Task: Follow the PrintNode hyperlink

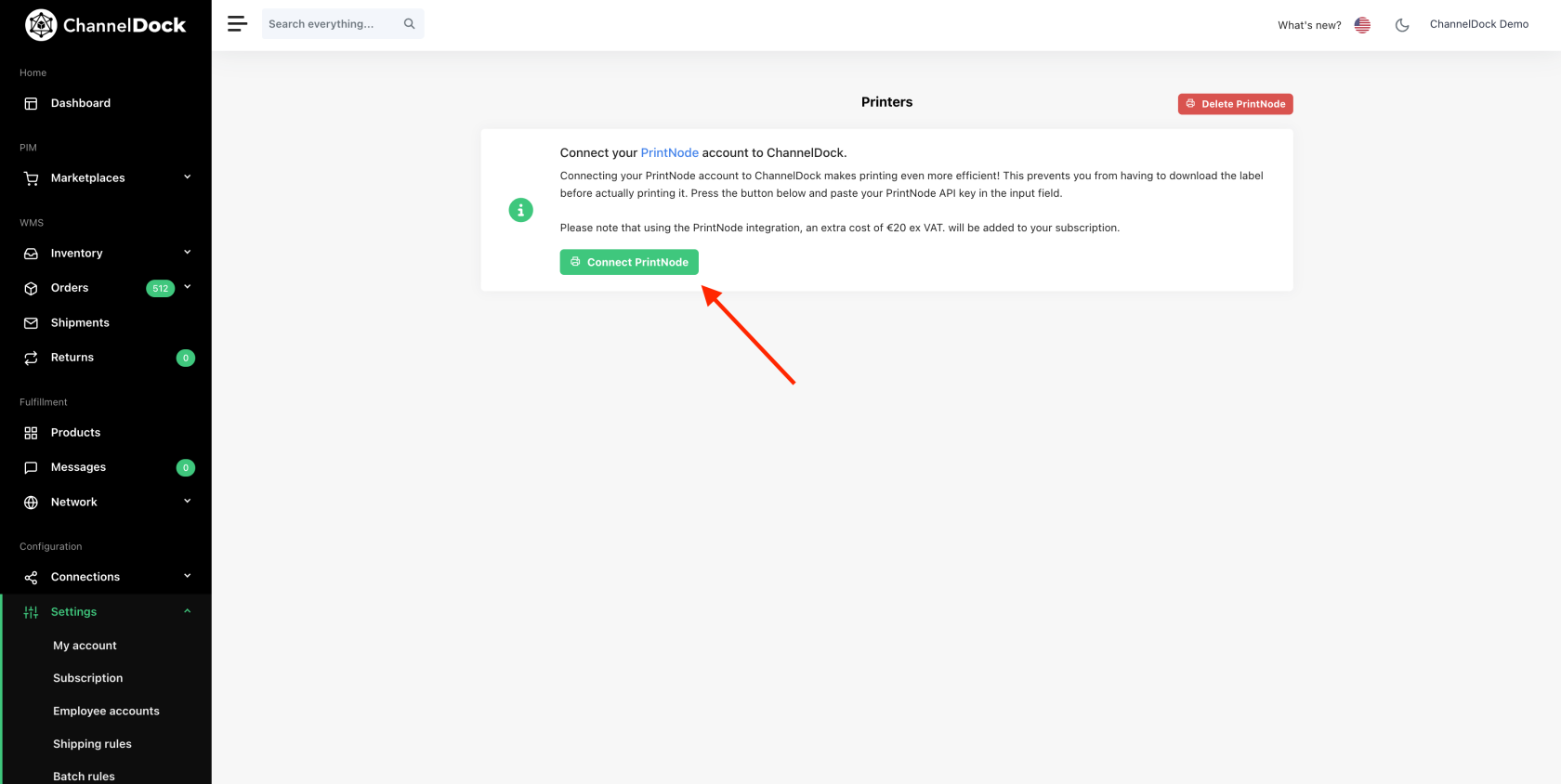Action: [x=669, y=153]
